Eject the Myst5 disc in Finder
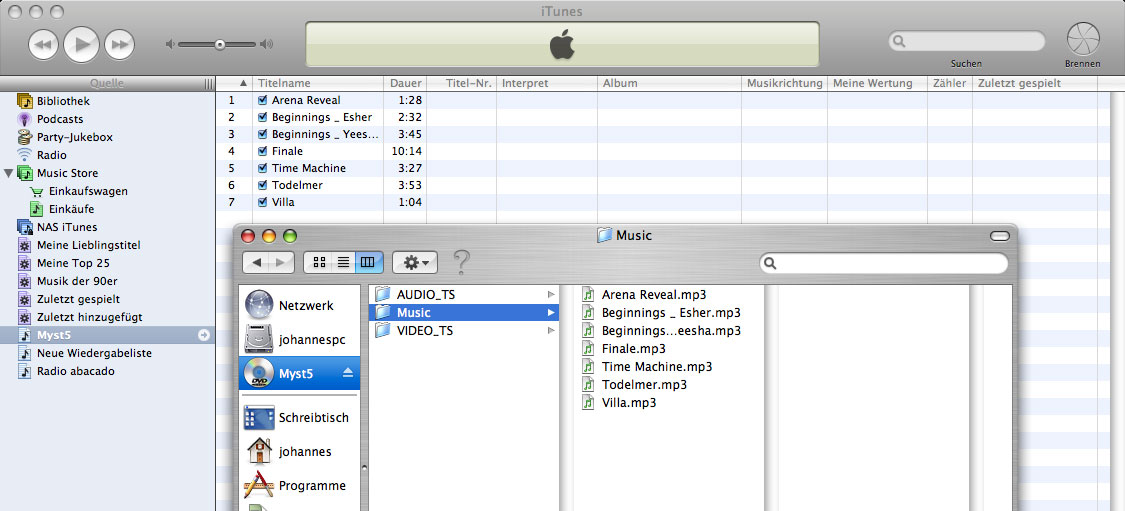This screenshot has height=511, width=1125. click(x=348, y=373)
